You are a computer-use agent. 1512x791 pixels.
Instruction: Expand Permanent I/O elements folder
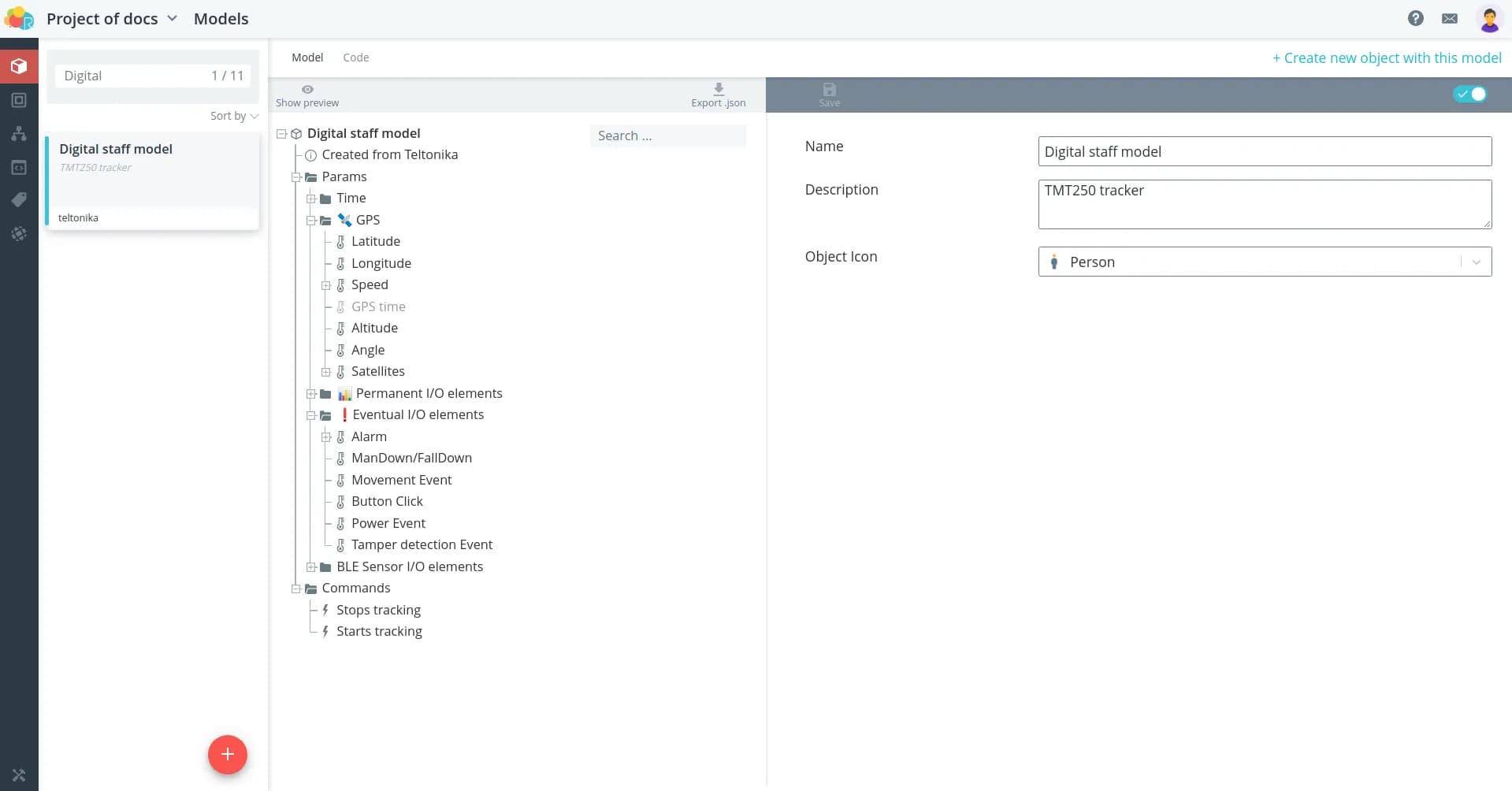[x=311, y=394]
